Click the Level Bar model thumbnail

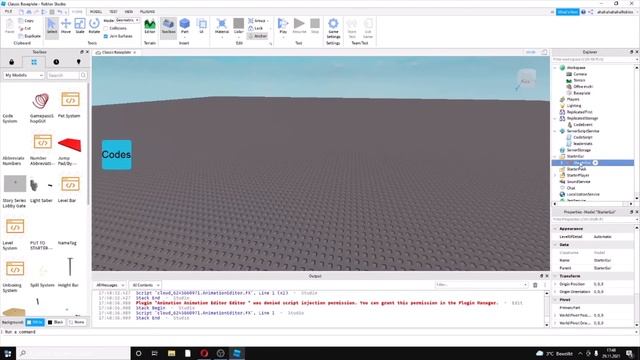point(70,184)
